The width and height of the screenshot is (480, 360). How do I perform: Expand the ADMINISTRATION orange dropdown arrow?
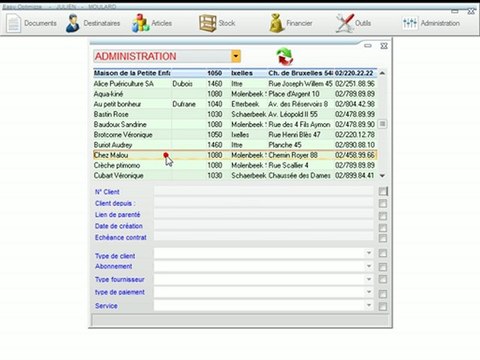click(x=236, y=56)
